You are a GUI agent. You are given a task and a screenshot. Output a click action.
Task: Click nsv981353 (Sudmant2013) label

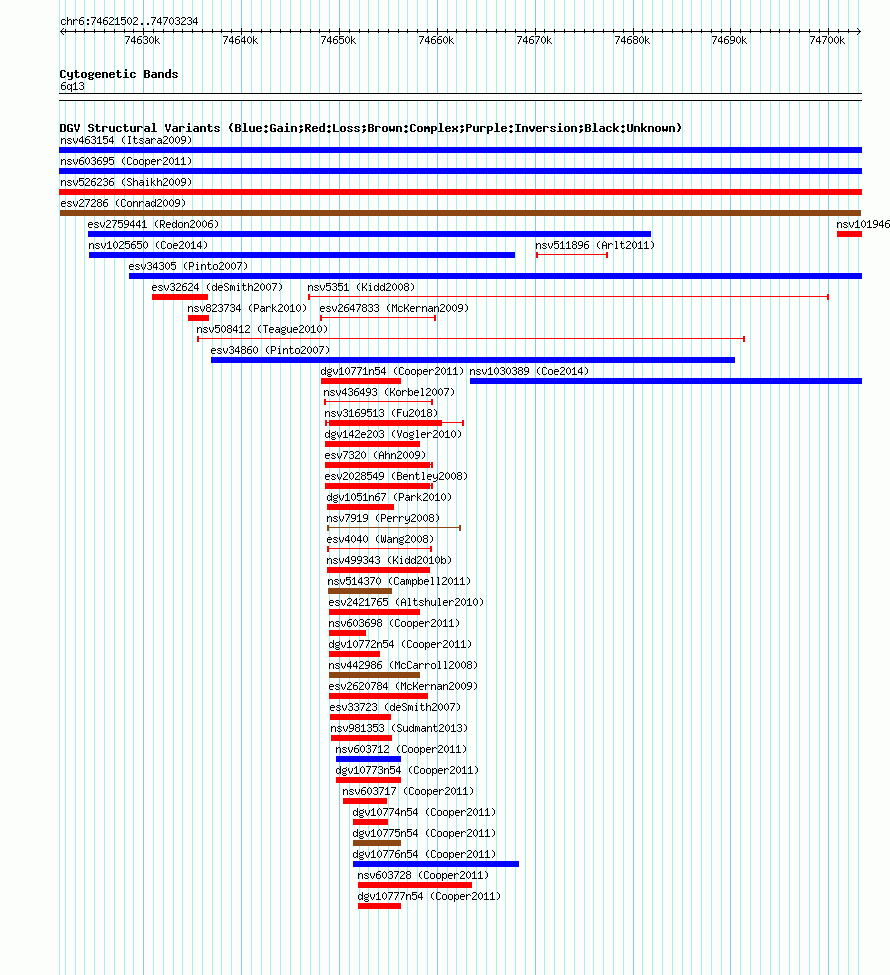tap(399, 729)
